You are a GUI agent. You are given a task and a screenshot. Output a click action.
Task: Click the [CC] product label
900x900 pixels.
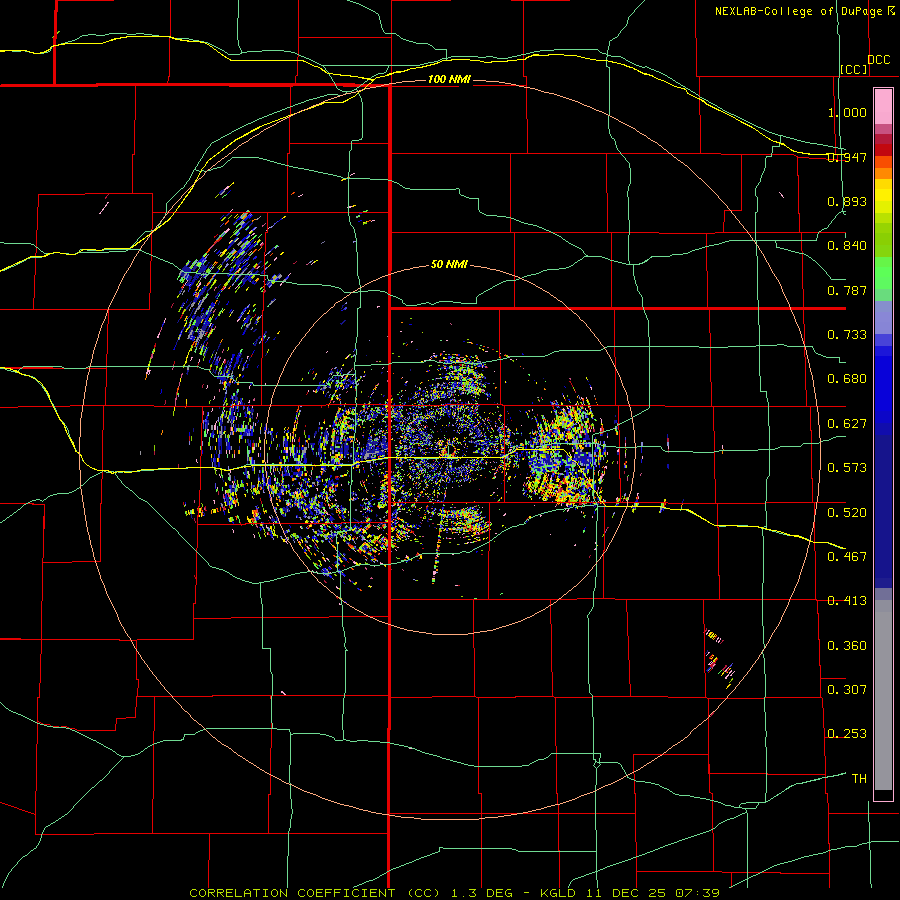[x=854, y=69]
